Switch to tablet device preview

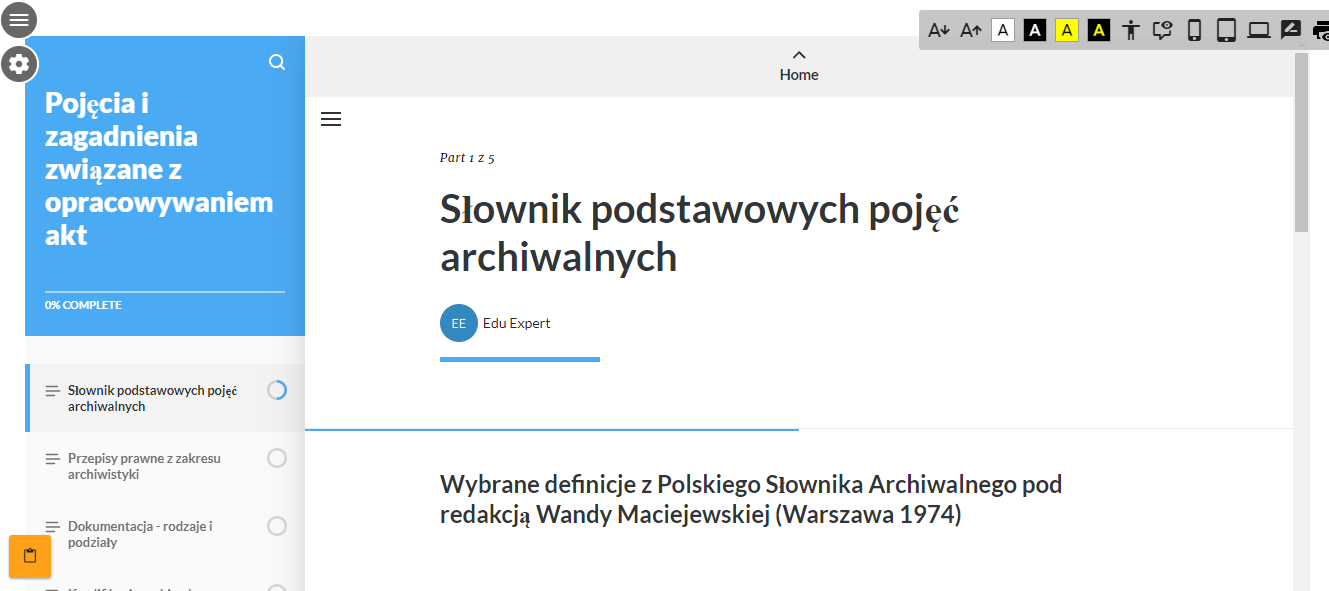1225,30
